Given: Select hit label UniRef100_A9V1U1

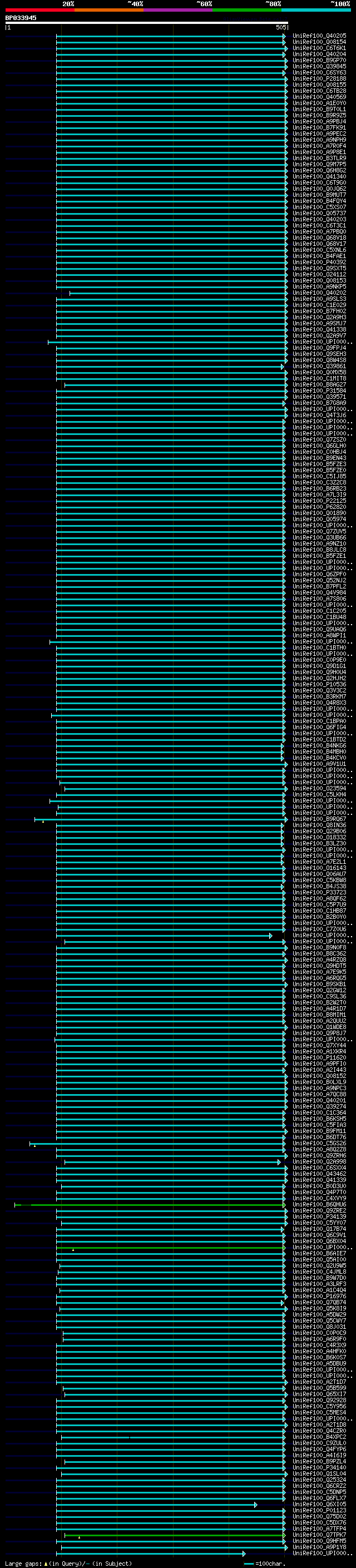Looking at the screenshot, I should pyautogui.click(x=319, y=763).
